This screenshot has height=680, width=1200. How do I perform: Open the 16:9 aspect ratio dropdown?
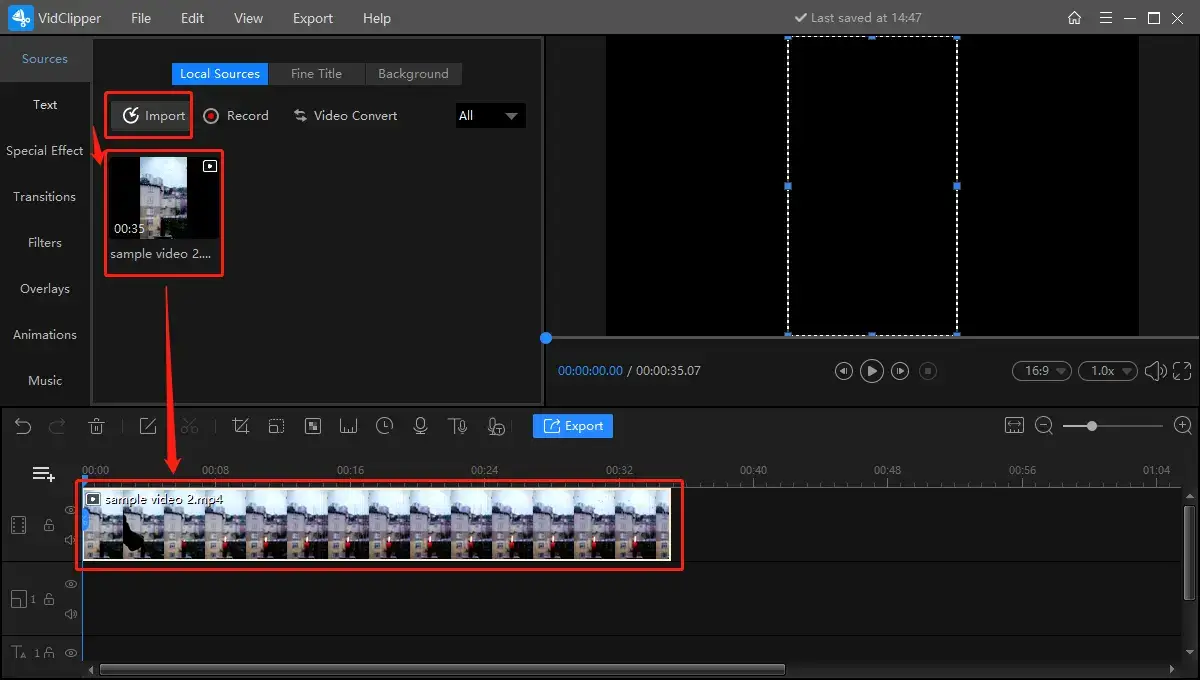pyautogui.click(x=1041, y=371)
